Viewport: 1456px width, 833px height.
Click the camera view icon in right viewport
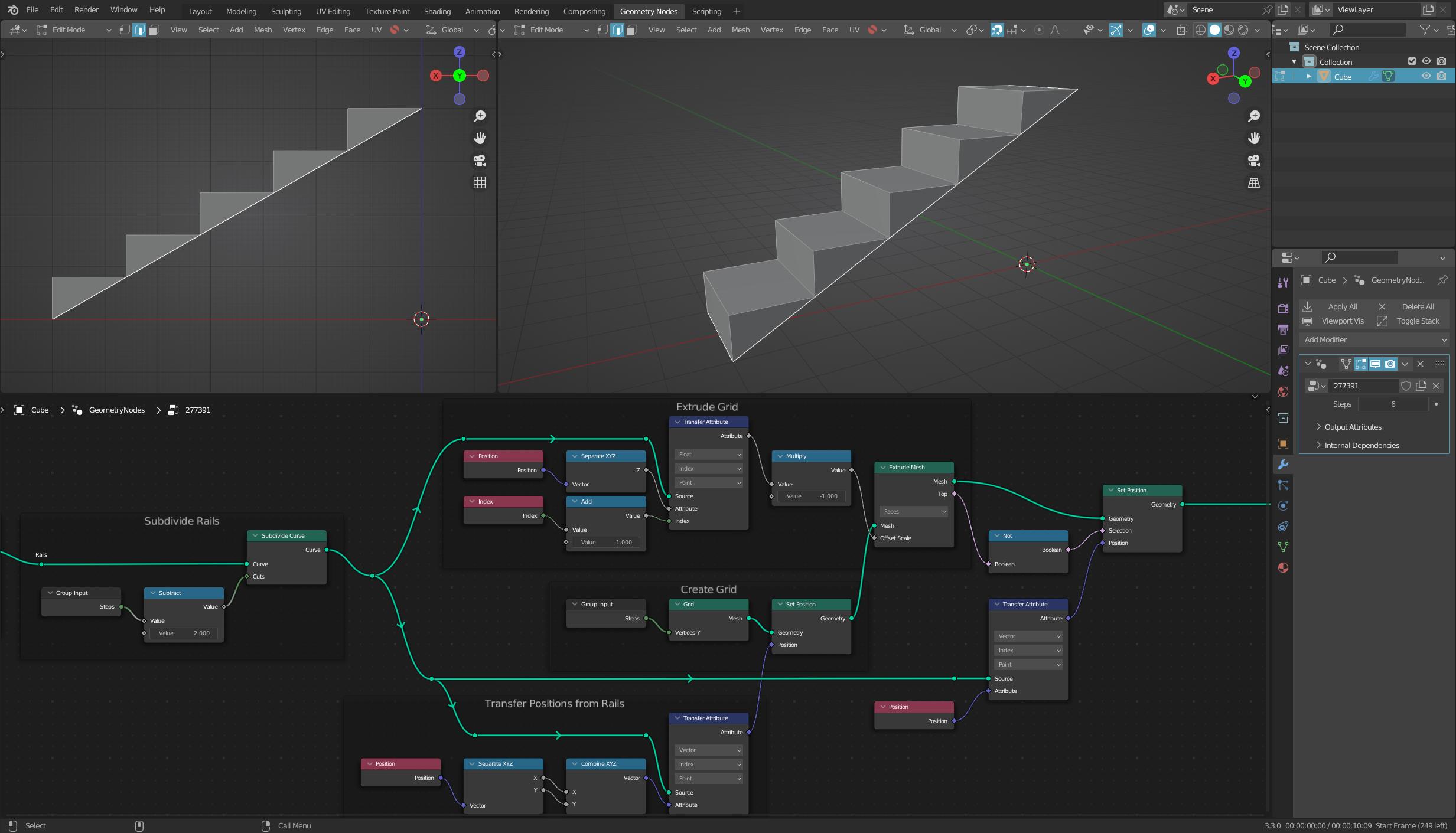click(x=1253, y=161)
